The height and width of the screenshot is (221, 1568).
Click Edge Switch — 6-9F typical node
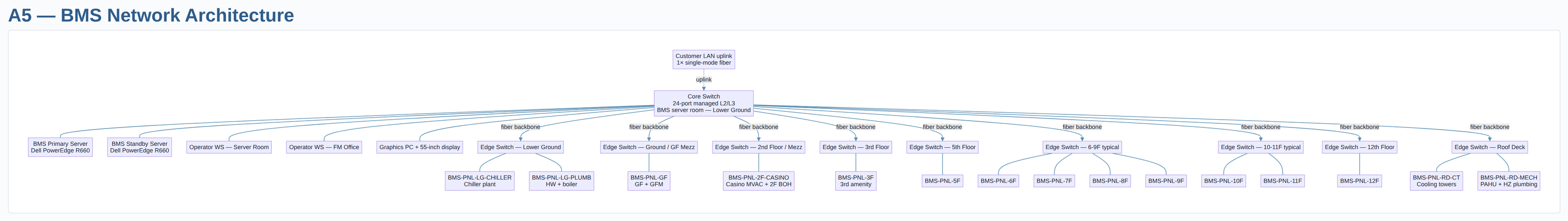1081,147
